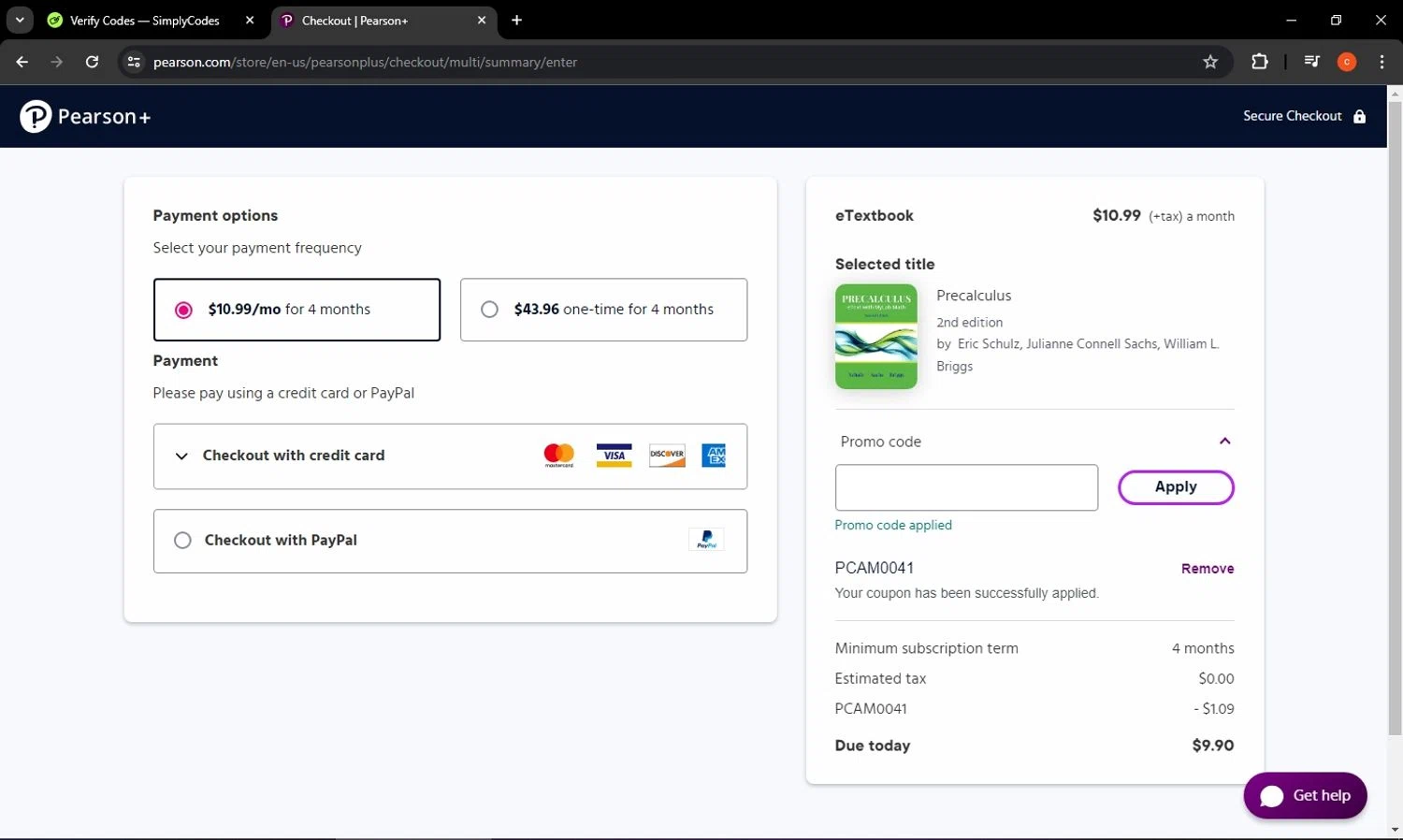Click the PayPal logo icon

point(706,540)
